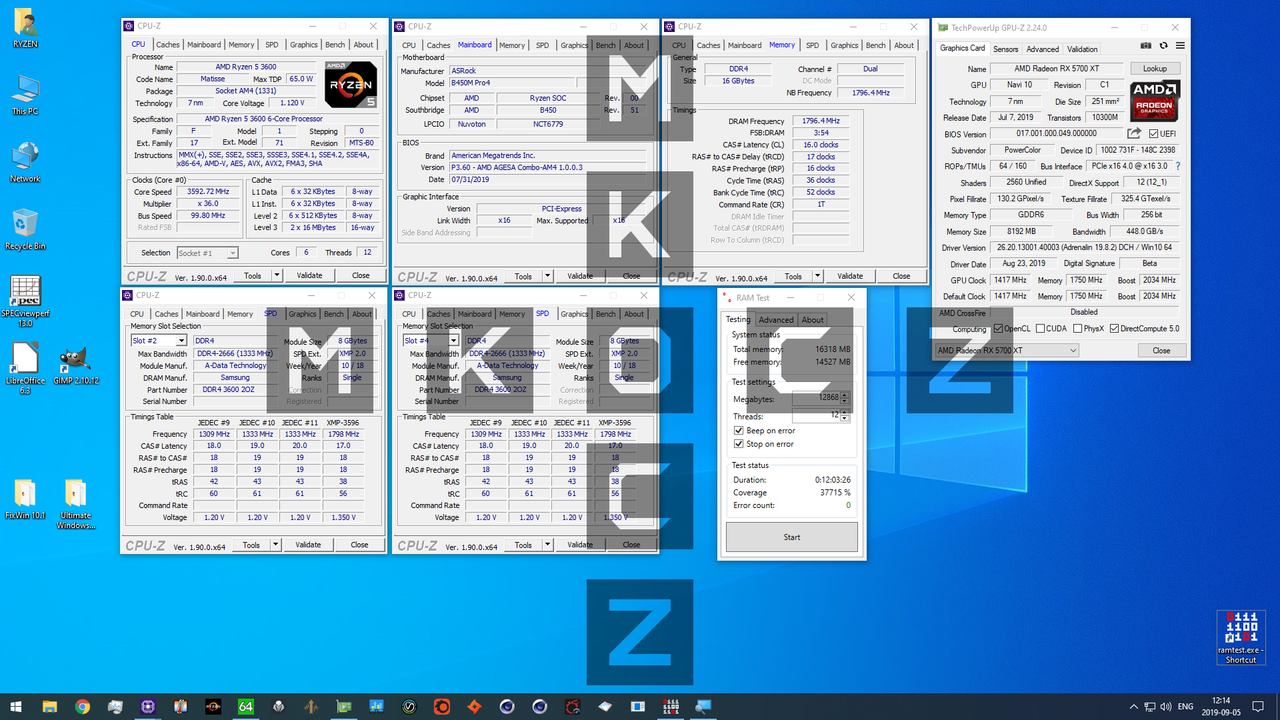Click the Lookup button in GPU-Z
This screenshot has height=720, width=1280.
coord(1155,69)
